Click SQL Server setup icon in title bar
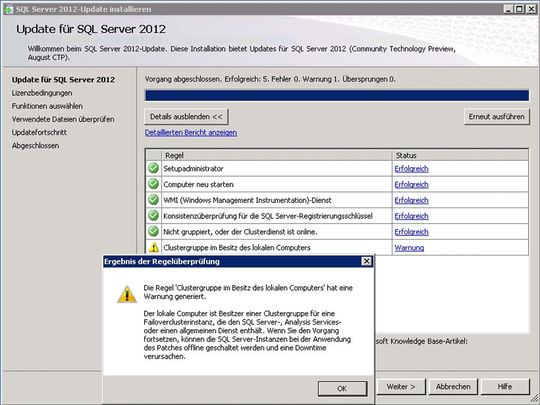540x405 pixels. point(8,9)
